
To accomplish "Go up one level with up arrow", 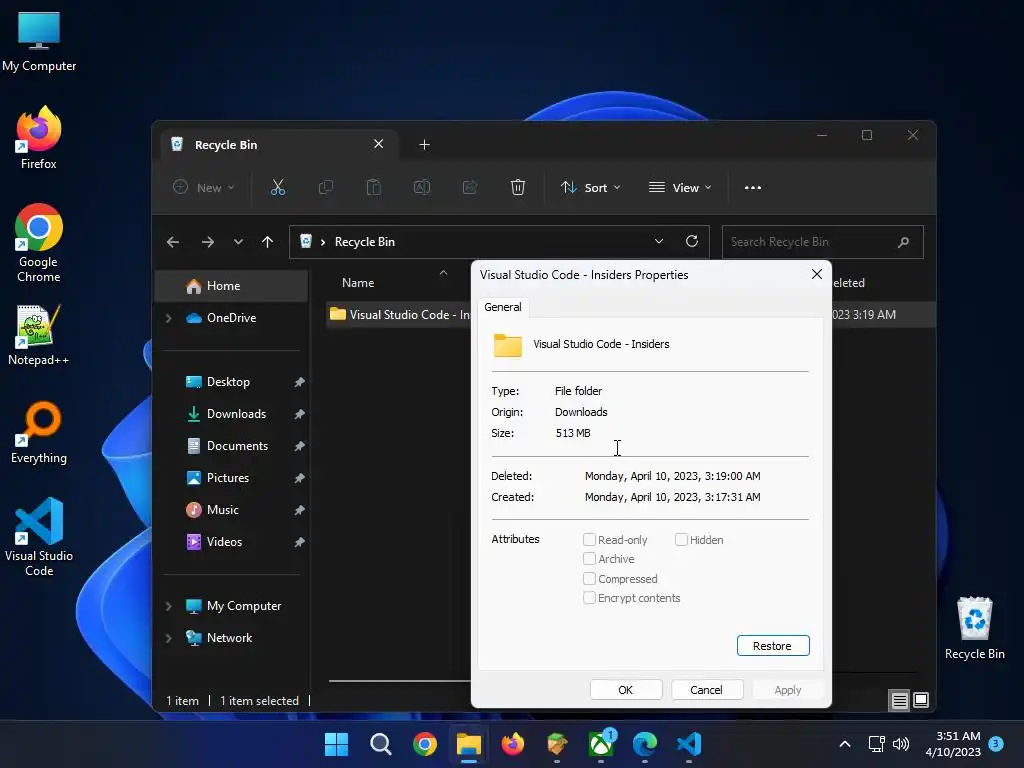I will coord(267,242).
